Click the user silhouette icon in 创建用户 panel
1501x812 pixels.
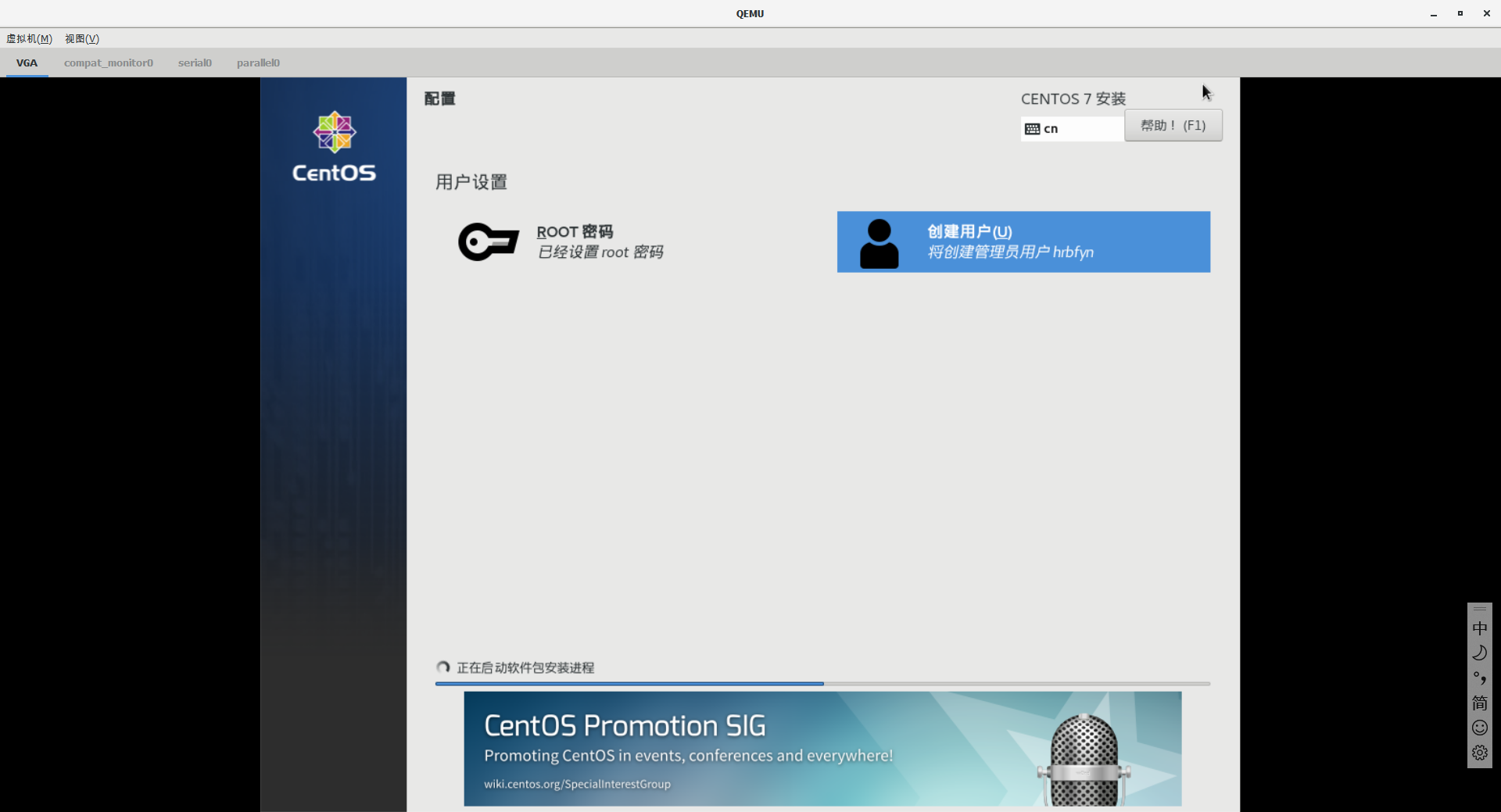(x=879, y=241)
